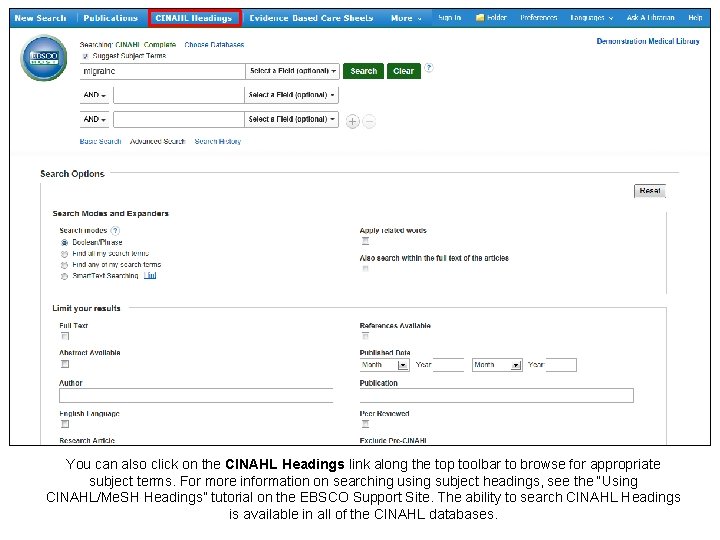Open Search modes help icon
Image resolution: width=720 pixels, height=540 pixels.
(115, 231)
